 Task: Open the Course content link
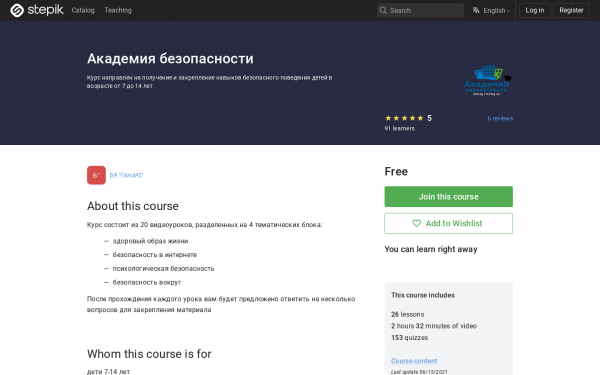tap(414, 361)
